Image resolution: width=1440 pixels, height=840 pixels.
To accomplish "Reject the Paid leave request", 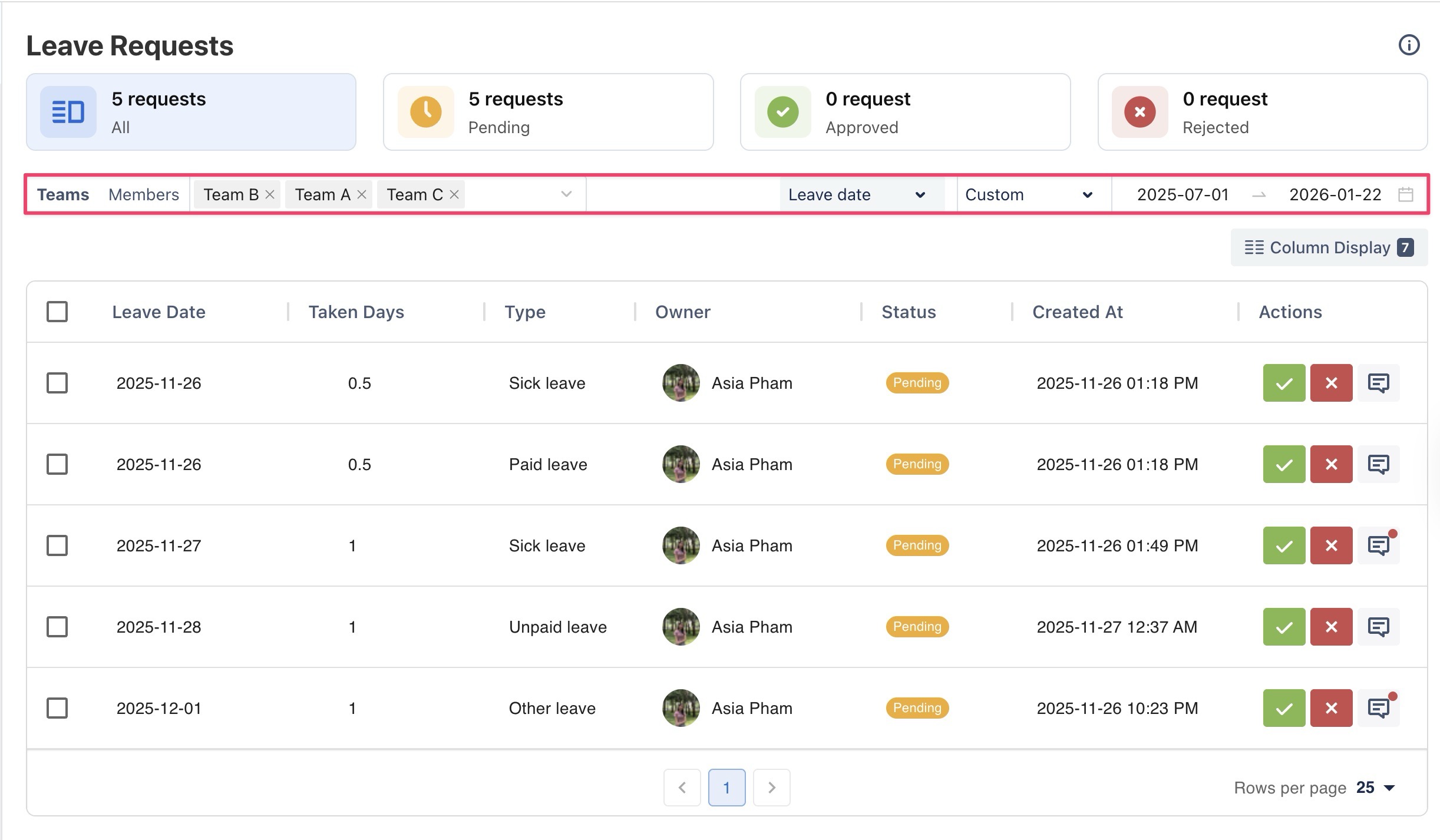I will pyautogui.click(x=1331, y=464).
